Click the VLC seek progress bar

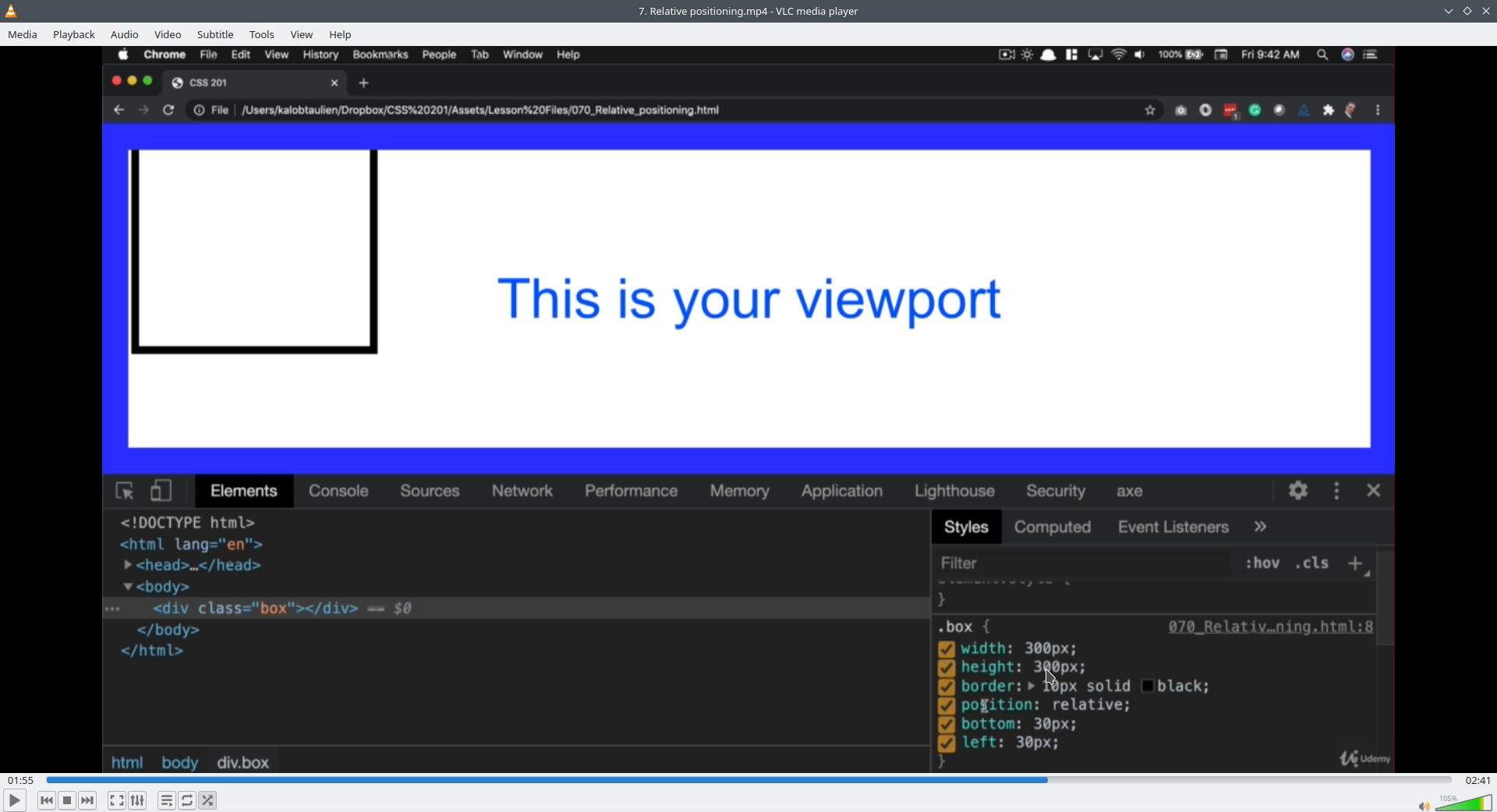pyautogui.click(x=748, y=780)
